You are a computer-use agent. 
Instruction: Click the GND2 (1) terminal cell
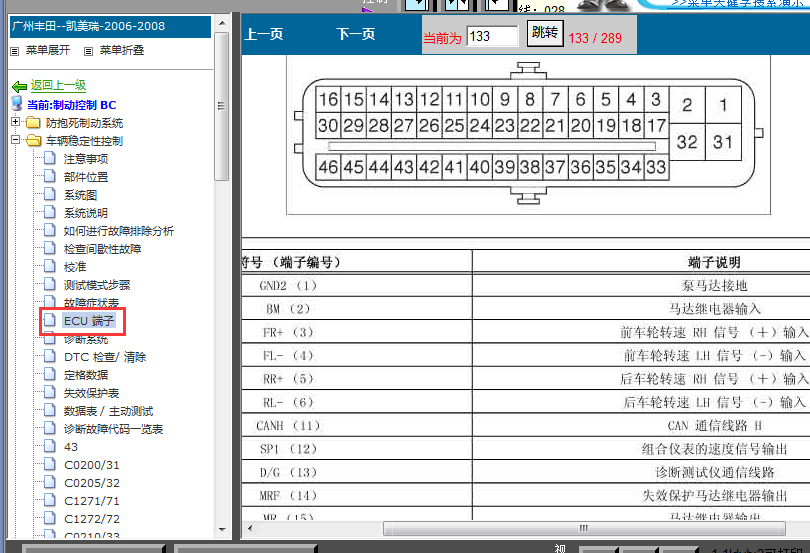[356, 285]
